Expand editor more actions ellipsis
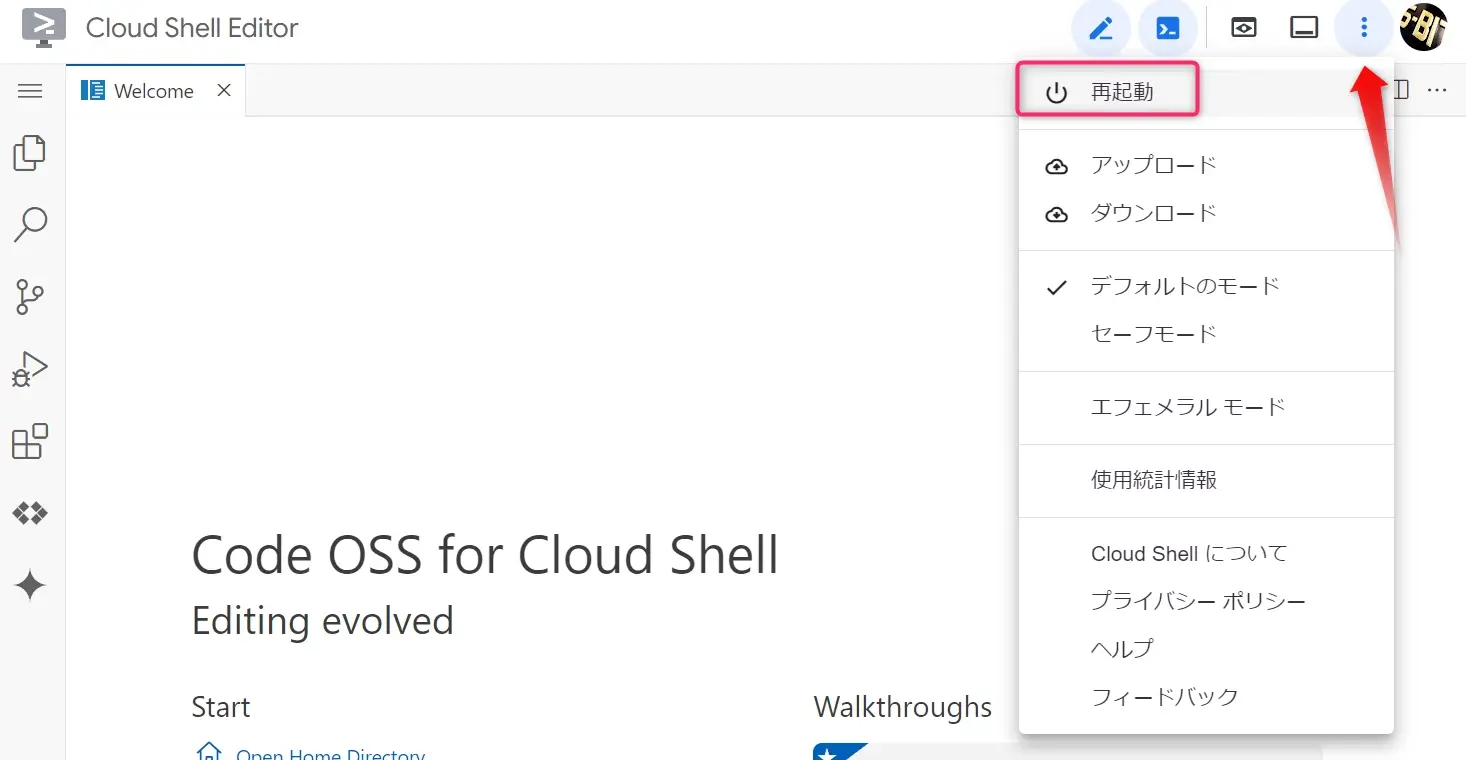This screenshot has width=1466, height=760. [1437, 91]
